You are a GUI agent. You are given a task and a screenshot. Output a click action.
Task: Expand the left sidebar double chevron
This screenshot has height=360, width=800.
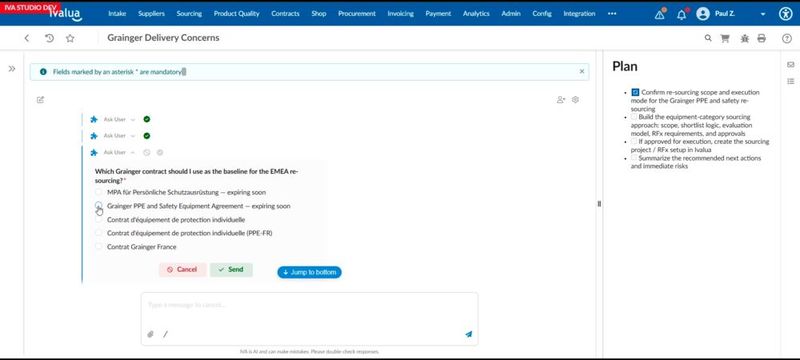[x=12, y=69]
